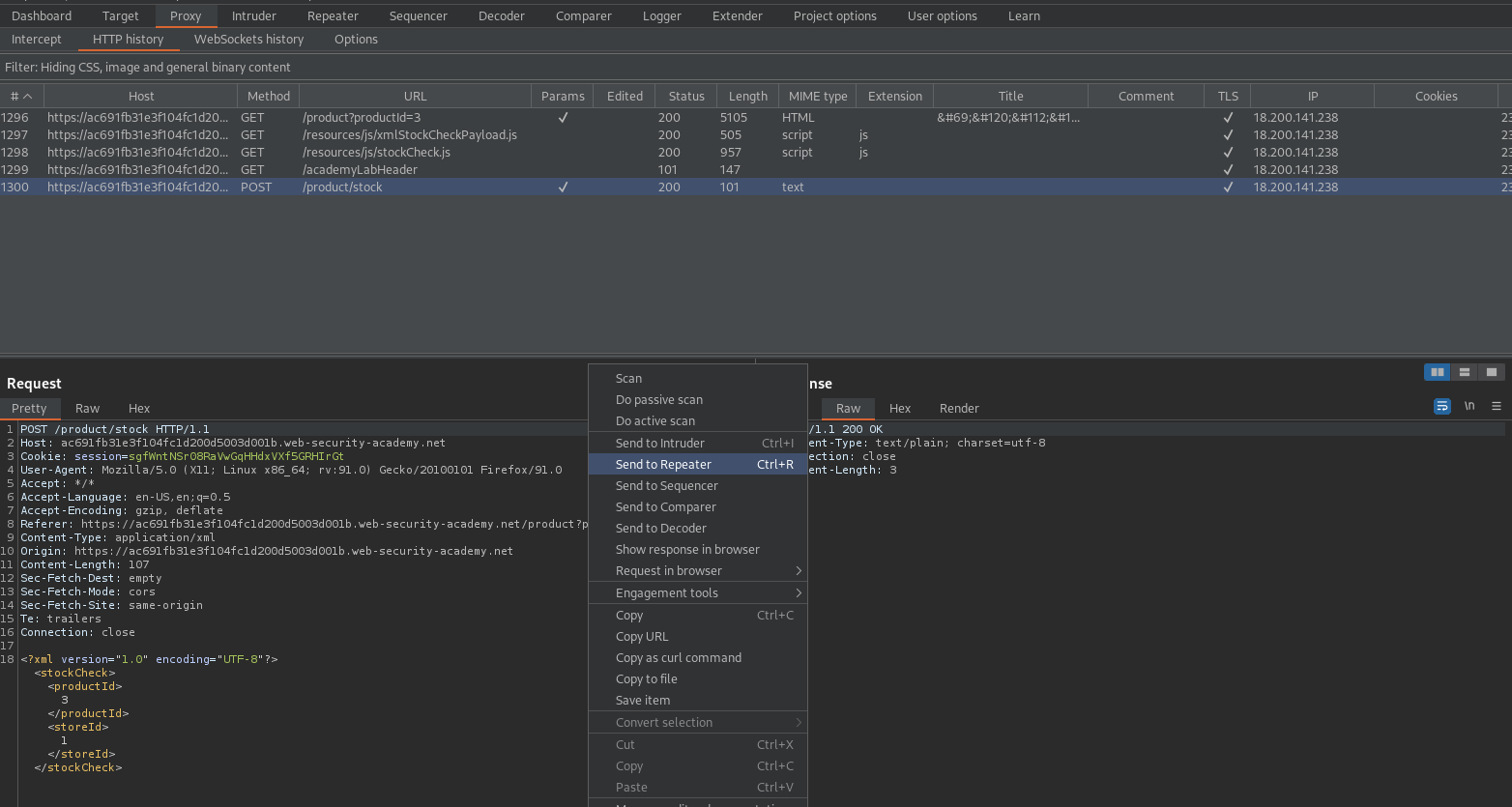
Task: Choose Copy URL menu entry
Action: click(x=698, y=637)
